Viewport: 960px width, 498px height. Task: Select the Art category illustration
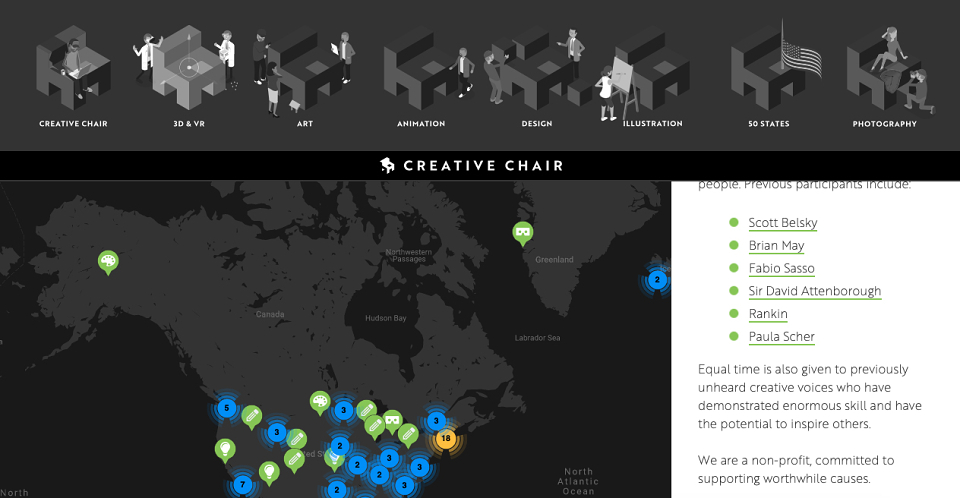click(304, 72)
